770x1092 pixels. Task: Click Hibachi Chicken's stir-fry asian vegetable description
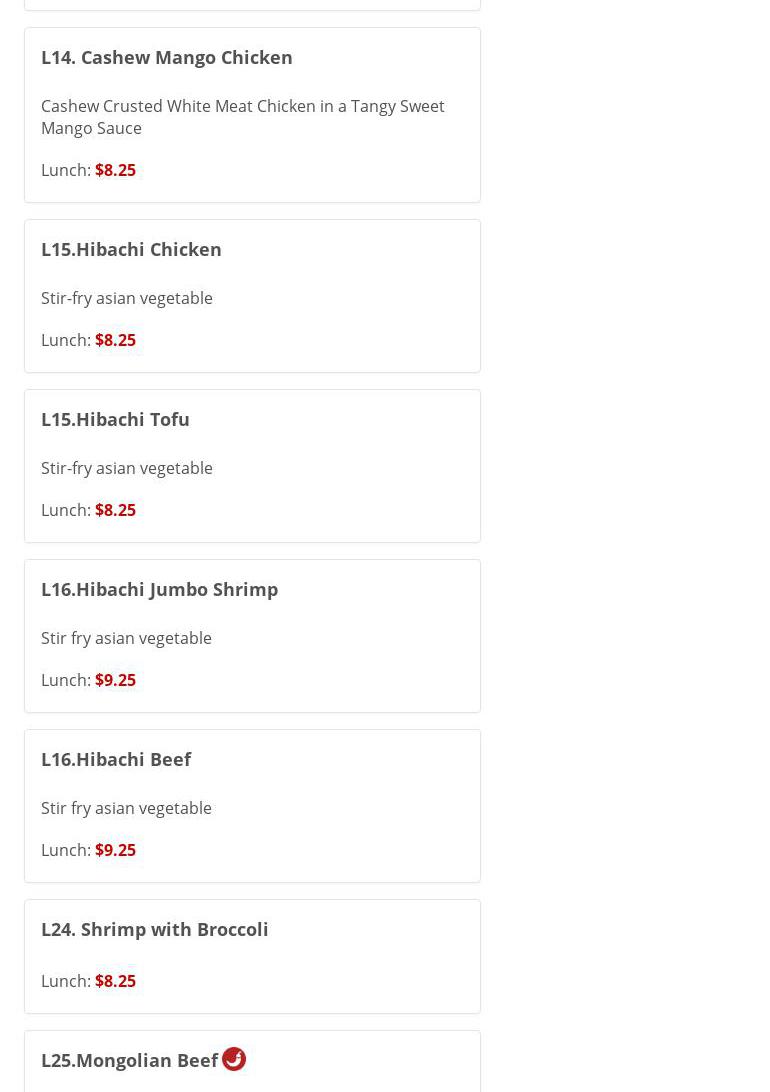pyautogui.click(x=127, y=298)
